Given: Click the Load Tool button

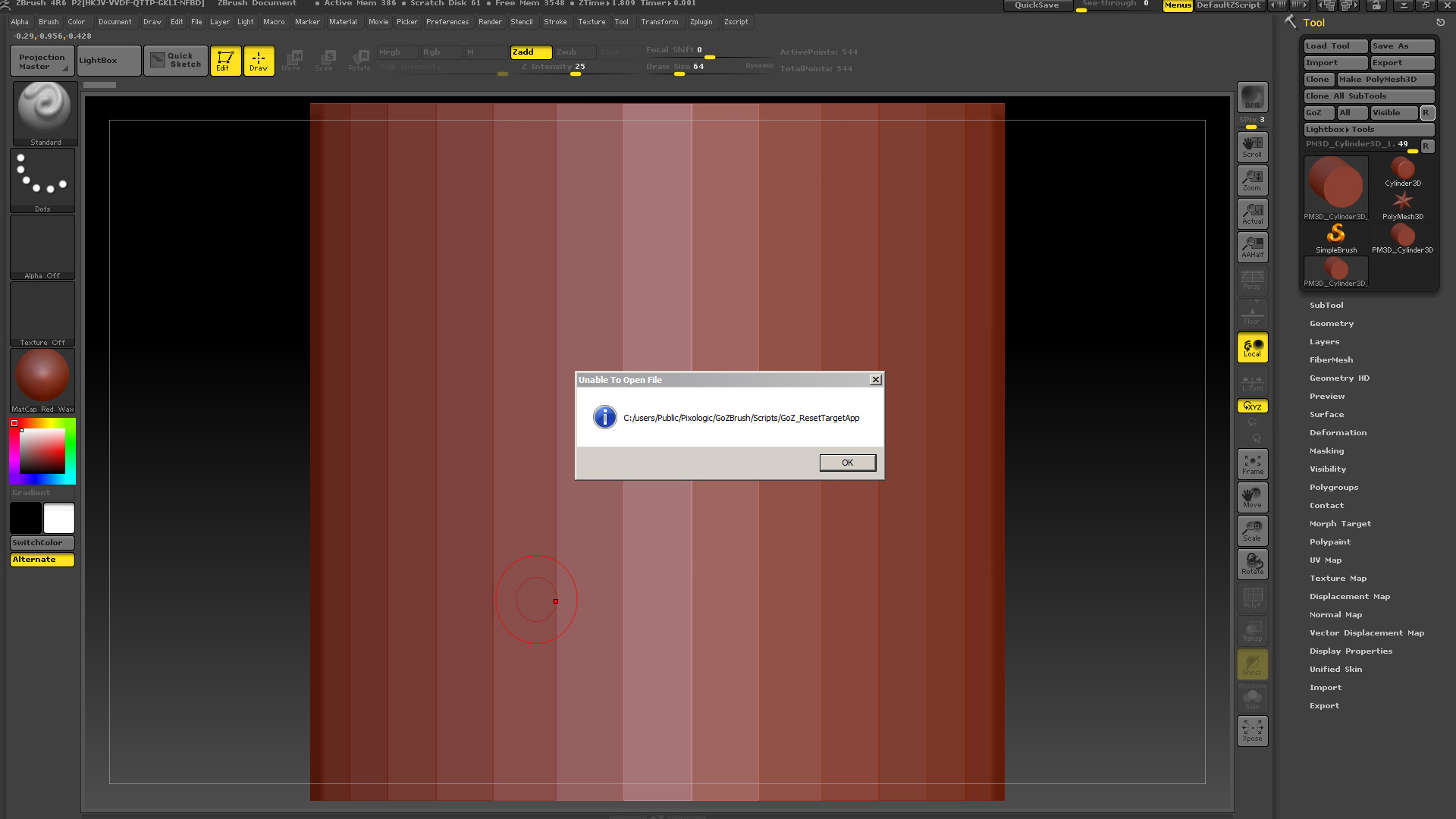Looking at the screenshot, I should tap(1335, 46).
